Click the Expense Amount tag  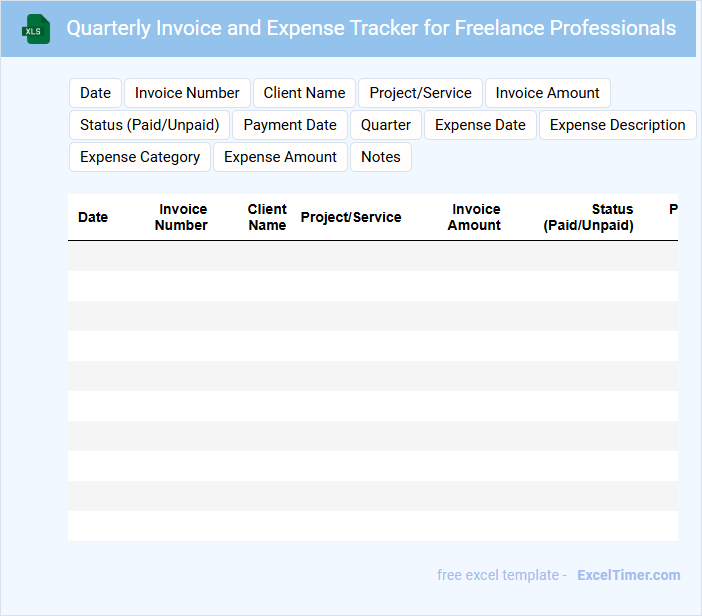(280, 157)
